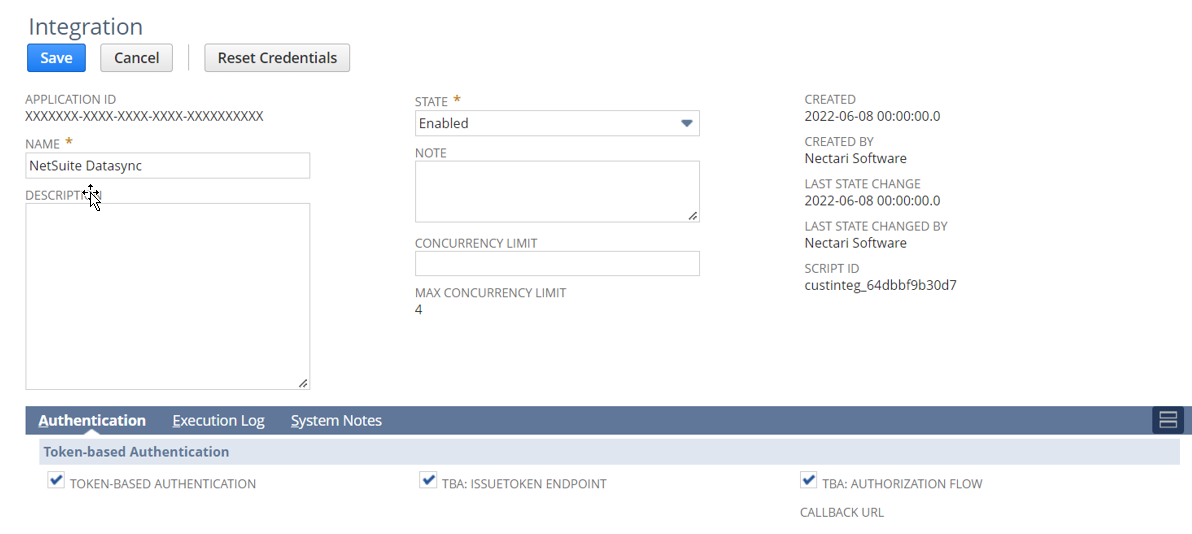The height and width of the screenshot is (534, 1192).
Task: Open the State dropdown arrow
Action: (686, 123)
